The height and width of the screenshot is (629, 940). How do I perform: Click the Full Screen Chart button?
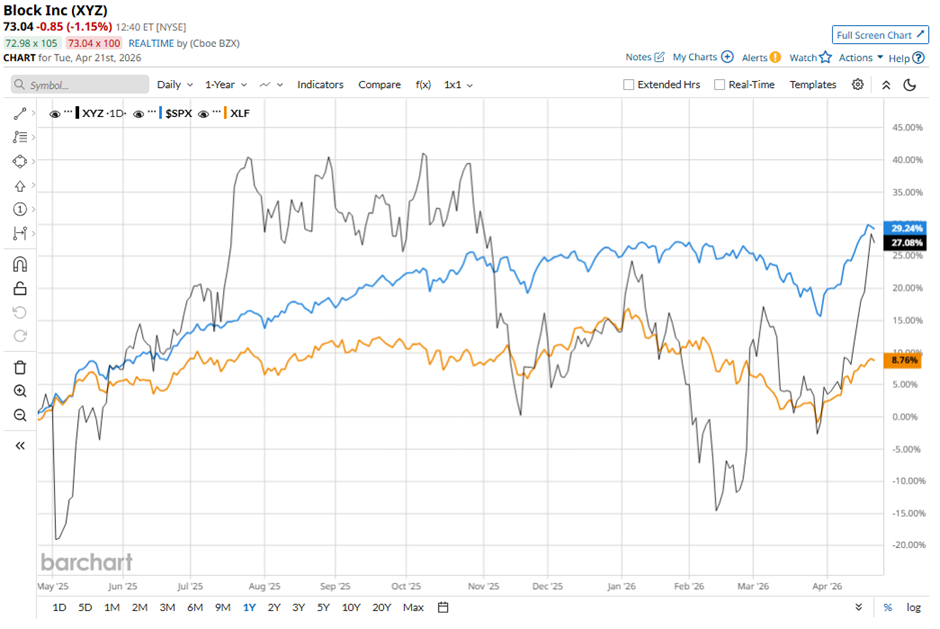[x=880, y=34]
